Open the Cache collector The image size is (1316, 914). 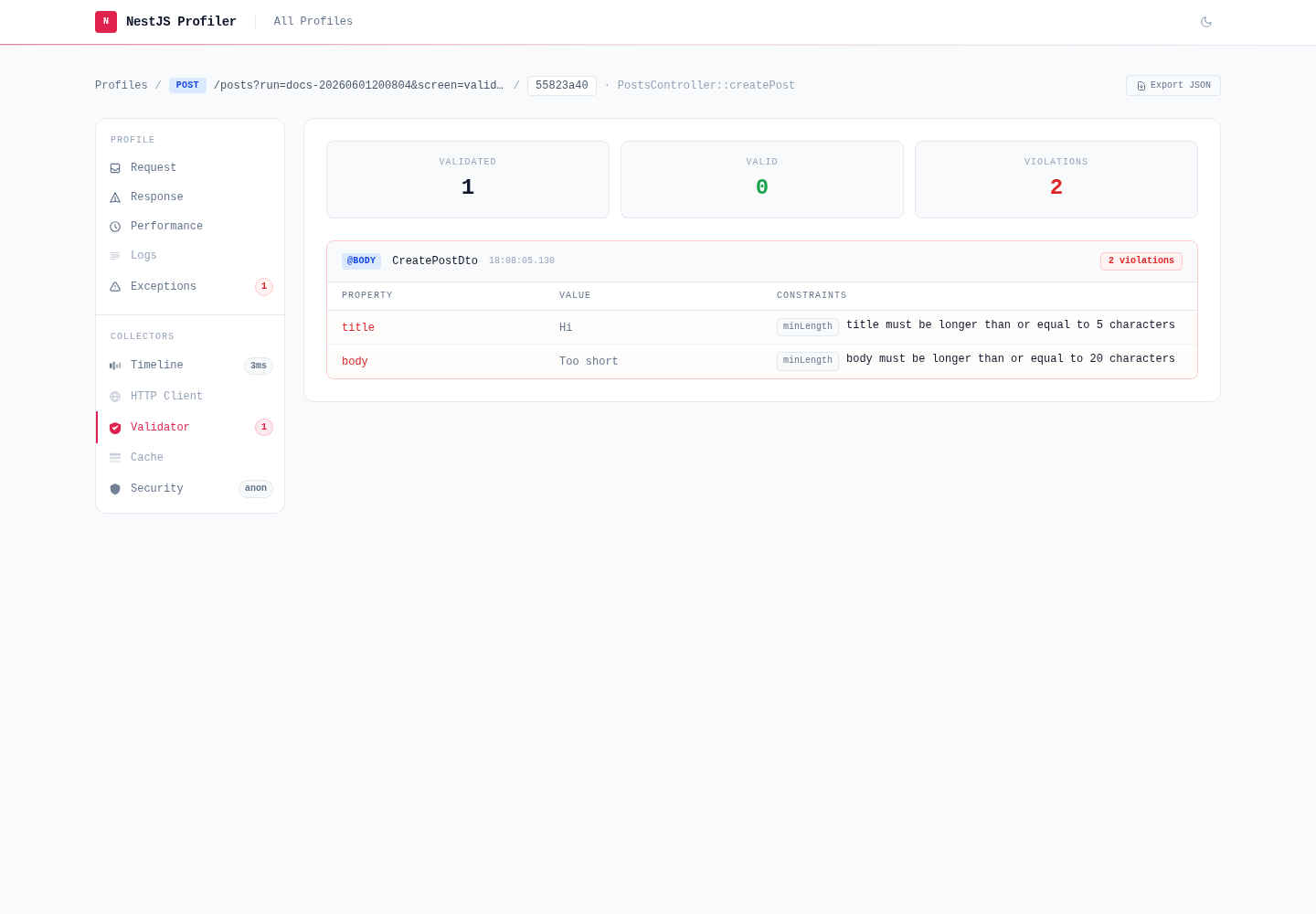pos(190,458)
